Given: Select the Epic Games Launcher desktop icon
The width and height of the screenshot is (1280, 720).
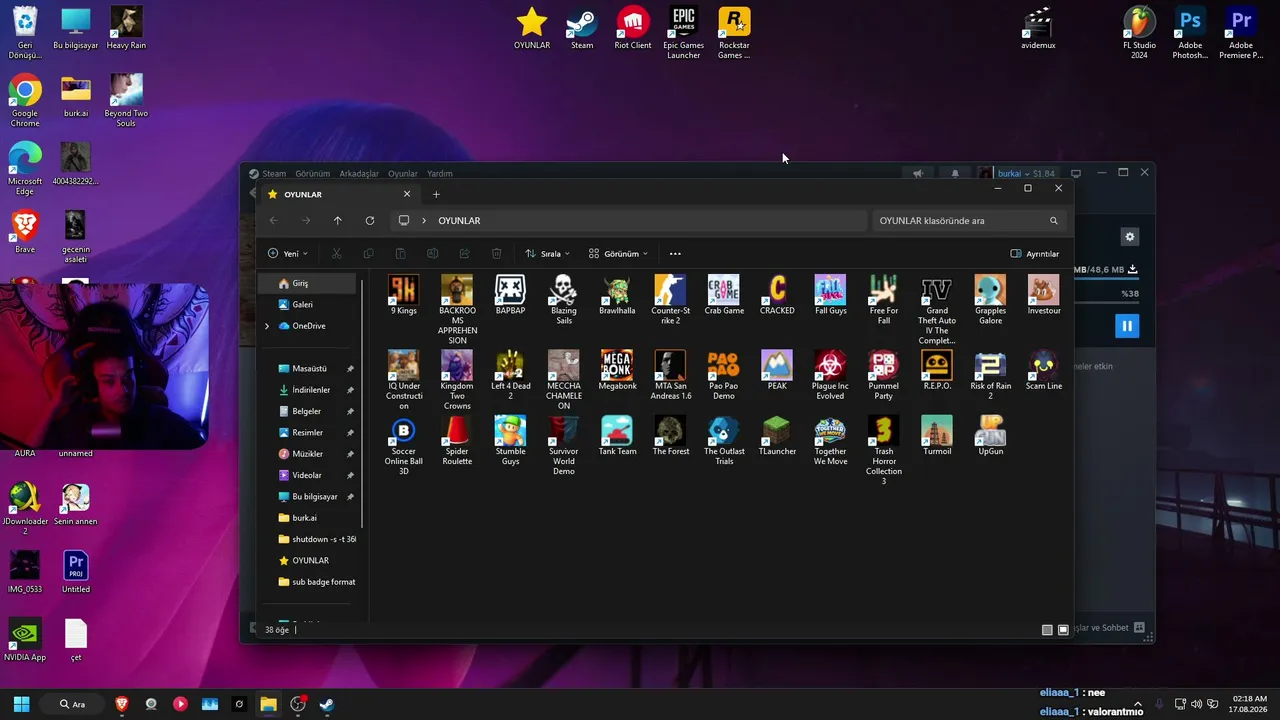Looking at the screenshot, I should click(684, 33).
